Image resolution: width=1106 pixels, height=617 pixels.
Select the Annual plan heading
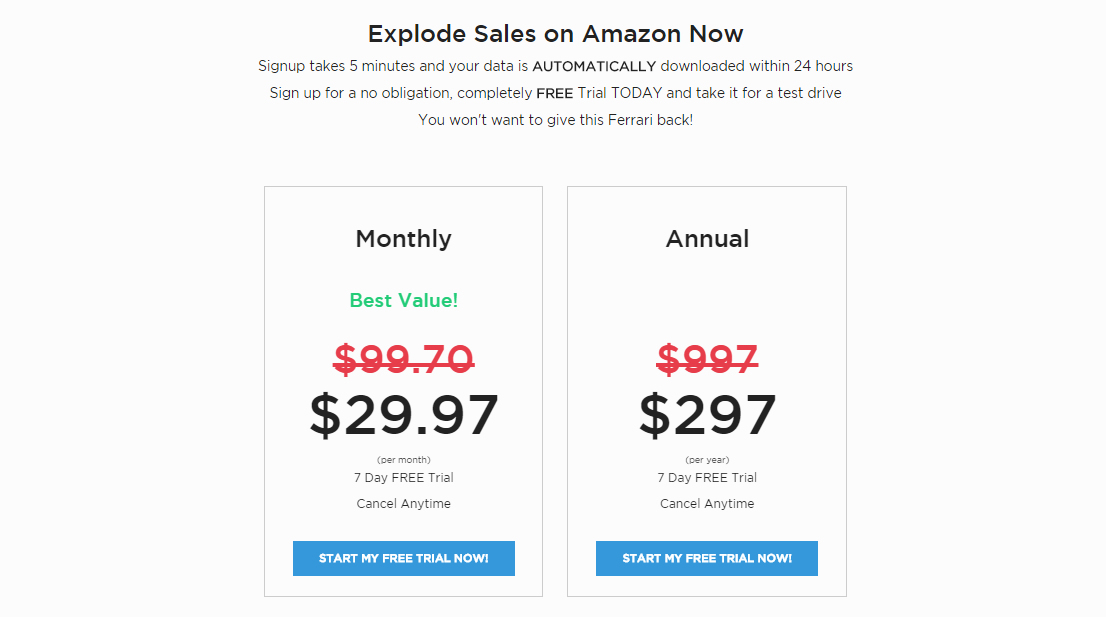click(x=707, y=239)
